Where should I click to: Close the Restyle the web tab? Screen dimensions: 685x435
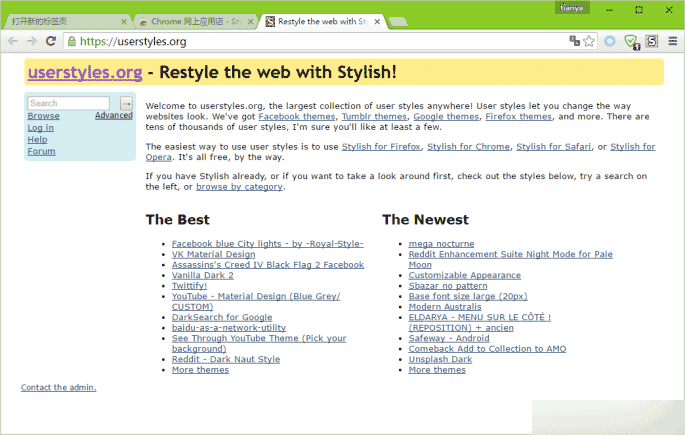[379, 21]
